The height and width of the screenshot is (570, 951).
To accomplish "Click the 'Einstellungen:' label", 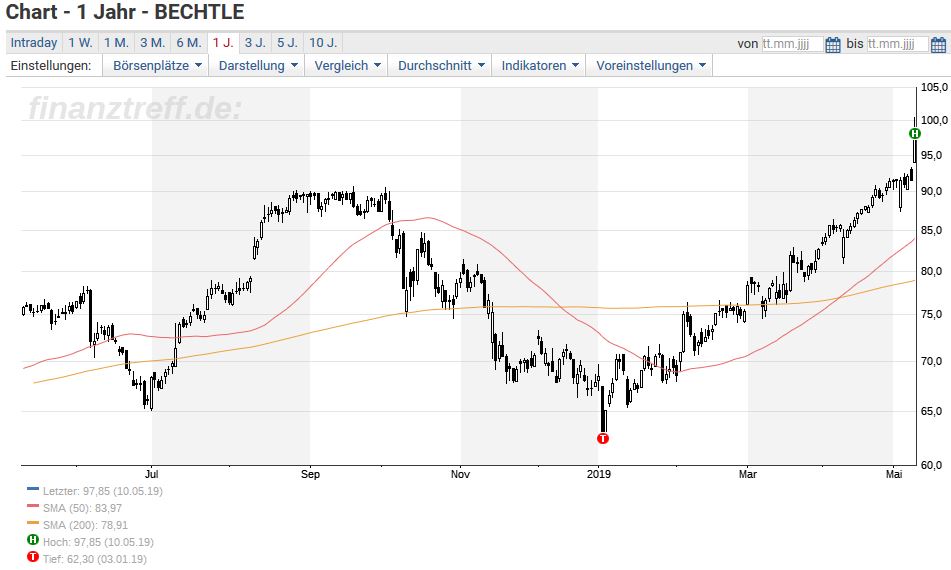I will tap(51, 65).
